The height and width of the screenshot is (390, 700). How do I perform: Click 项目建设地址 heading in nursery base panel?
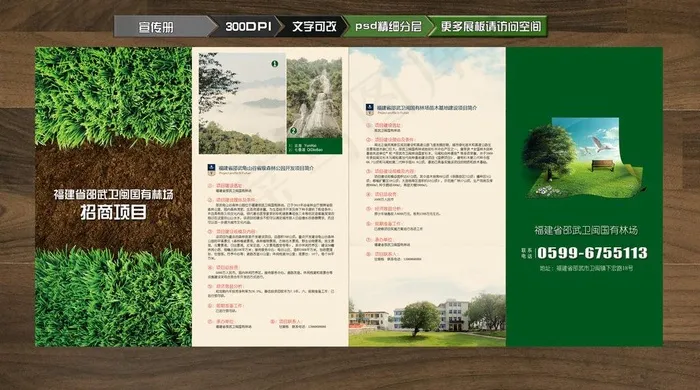388,125
